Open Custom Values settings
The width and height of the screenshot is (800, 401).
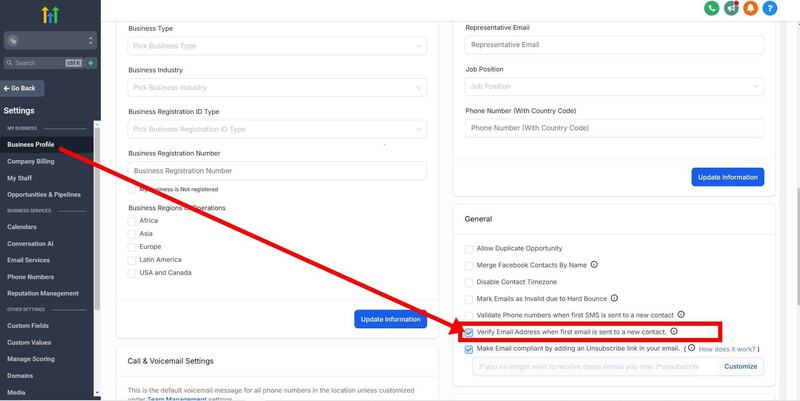pyautogui.click(x=29, y=342)
